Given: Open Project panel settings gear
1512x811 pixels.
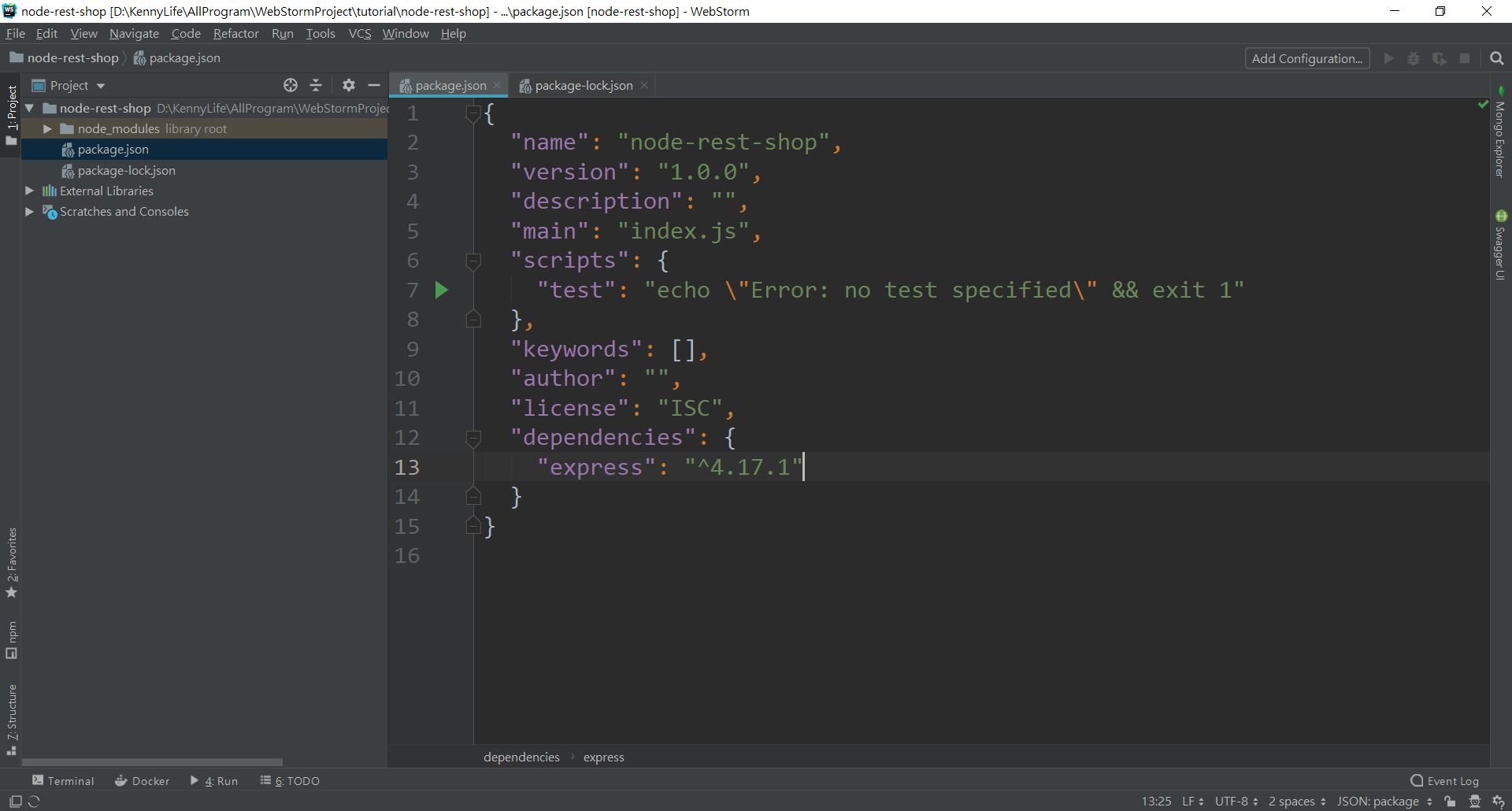Looking at the screenshot, I should pyautogui.click(x=349, y=85).
